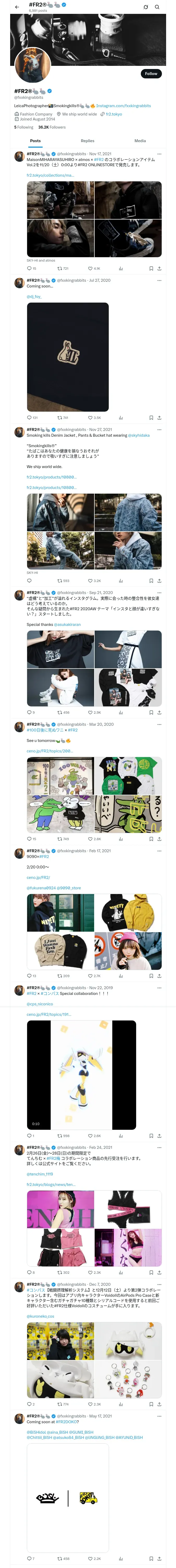Open more menu on Mar 20, 2020 post
This screenshot has width=176, height=1568.
click(159, 724)
